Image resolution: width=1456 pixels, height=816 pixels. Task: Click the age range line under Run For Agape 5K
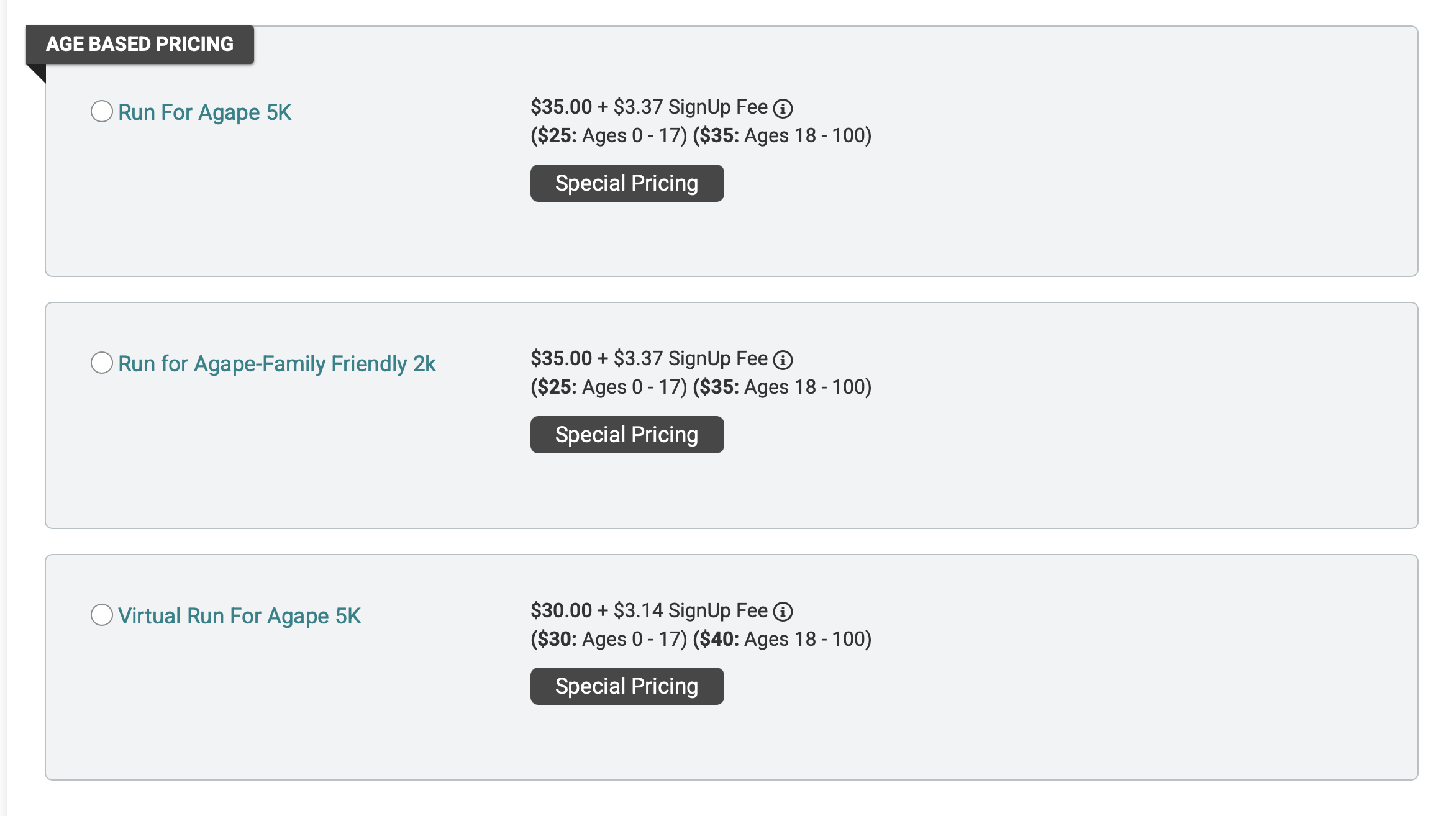click(x=701, y=135)
